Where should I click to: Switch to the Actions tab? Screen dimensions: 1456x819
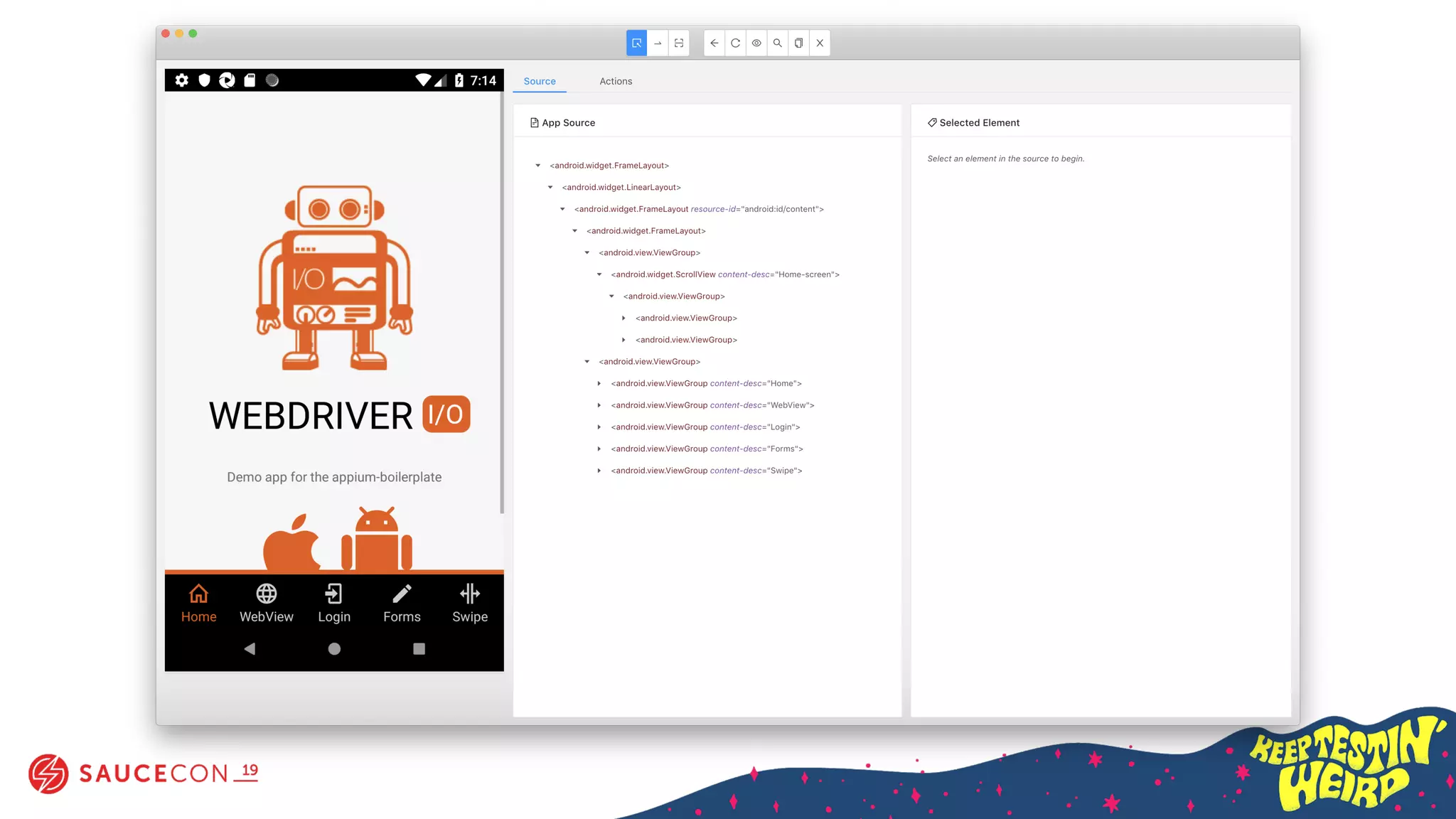click(615, 81)
